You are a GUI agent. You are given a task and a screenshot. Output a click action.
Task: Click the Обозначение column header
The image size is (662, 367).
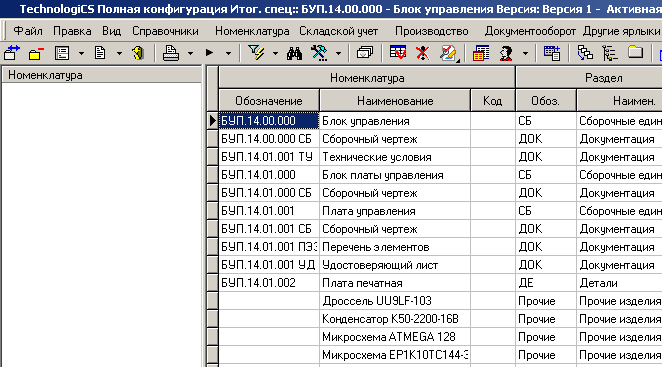pos(269,101)
